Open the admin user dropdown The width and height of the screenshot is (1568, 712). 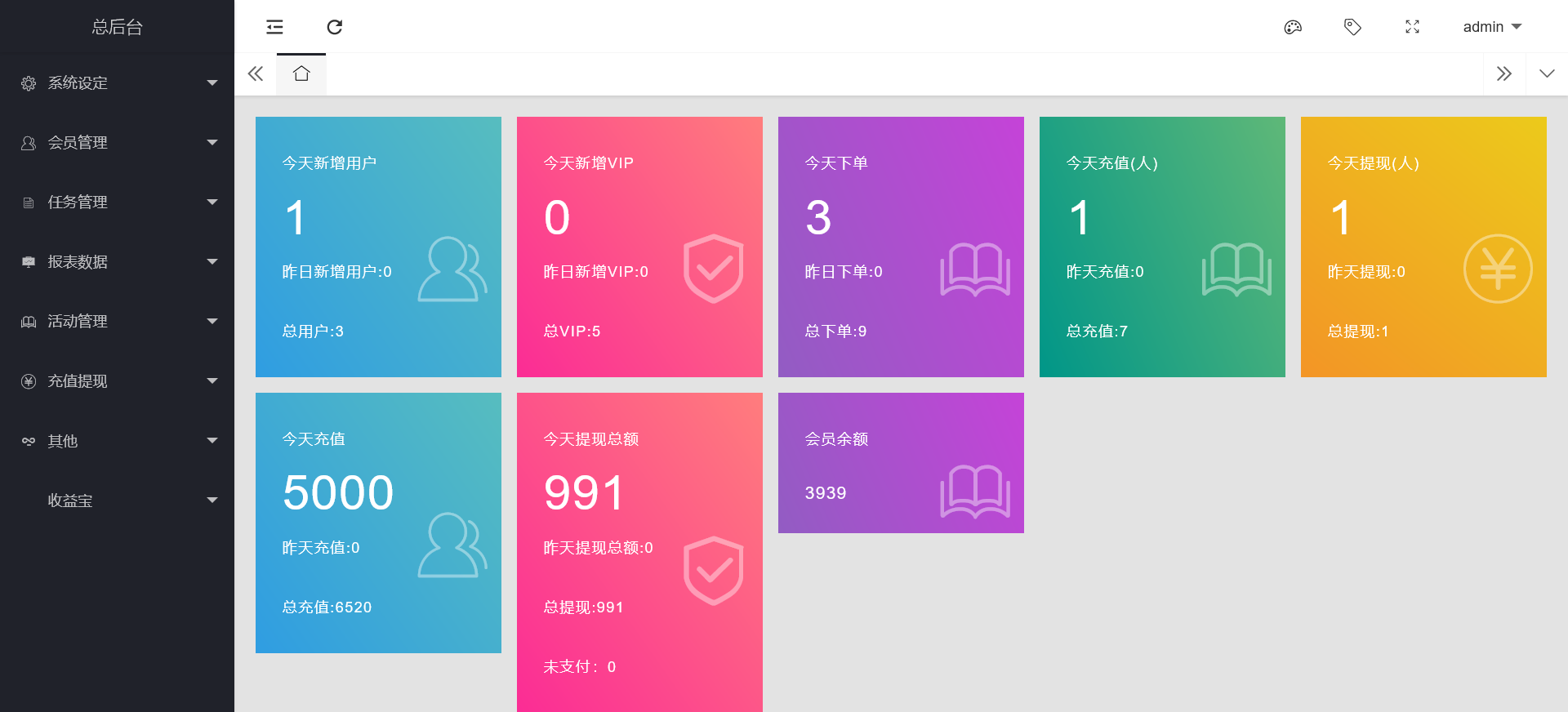[x=1491, y=27]
